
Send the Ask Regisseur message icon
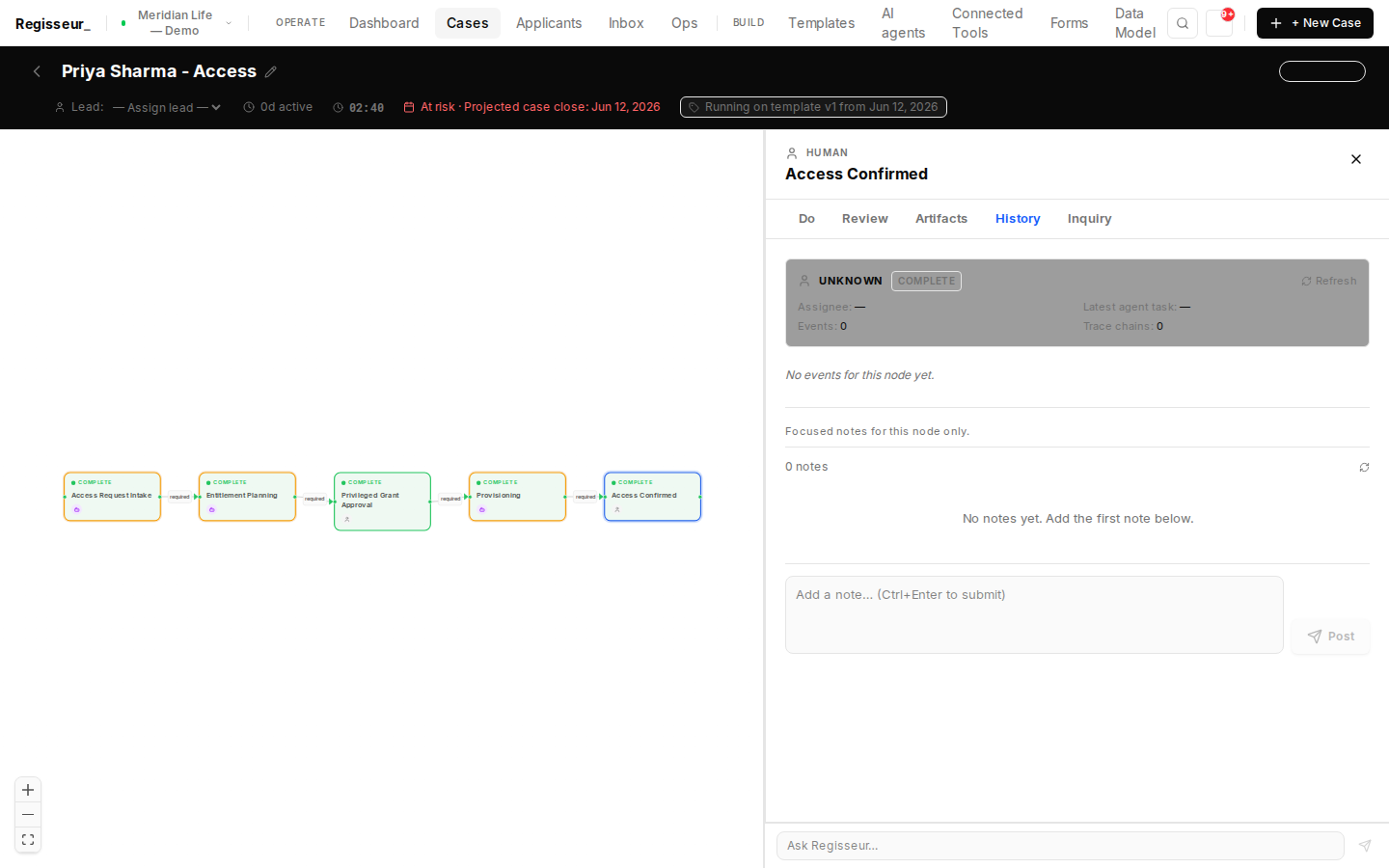coord(1365,846)
